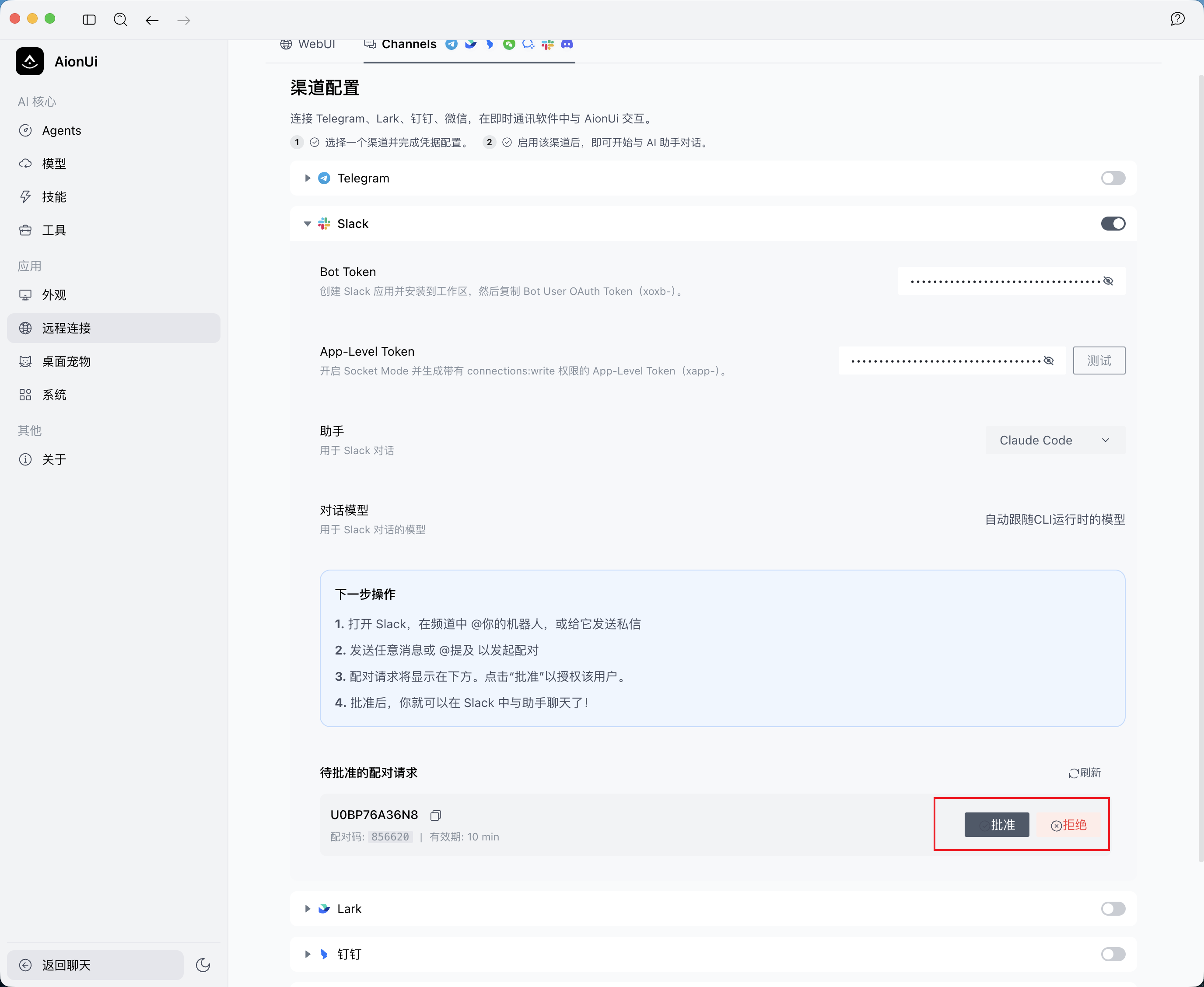The image size is (1204, 987).
Task: Open Agents from the sidebar
Action: pos(114,131)
